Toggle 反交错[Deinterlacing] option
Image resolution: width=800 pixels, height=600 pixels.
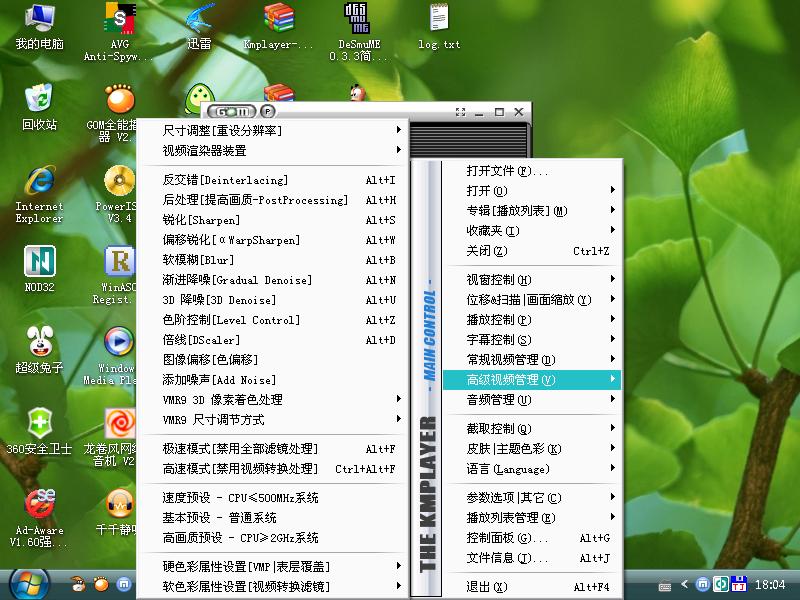[x=273, y=180]
